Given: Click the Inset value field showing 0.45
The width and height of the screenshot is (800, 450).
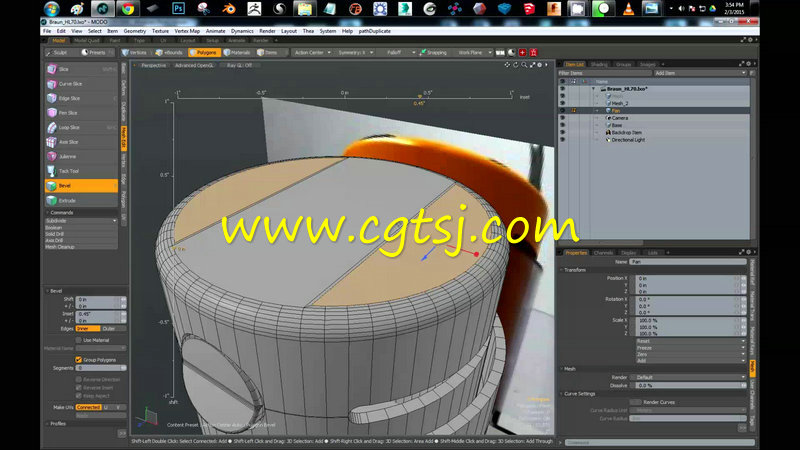Looking at the screenshot, I should coord(101,314).
